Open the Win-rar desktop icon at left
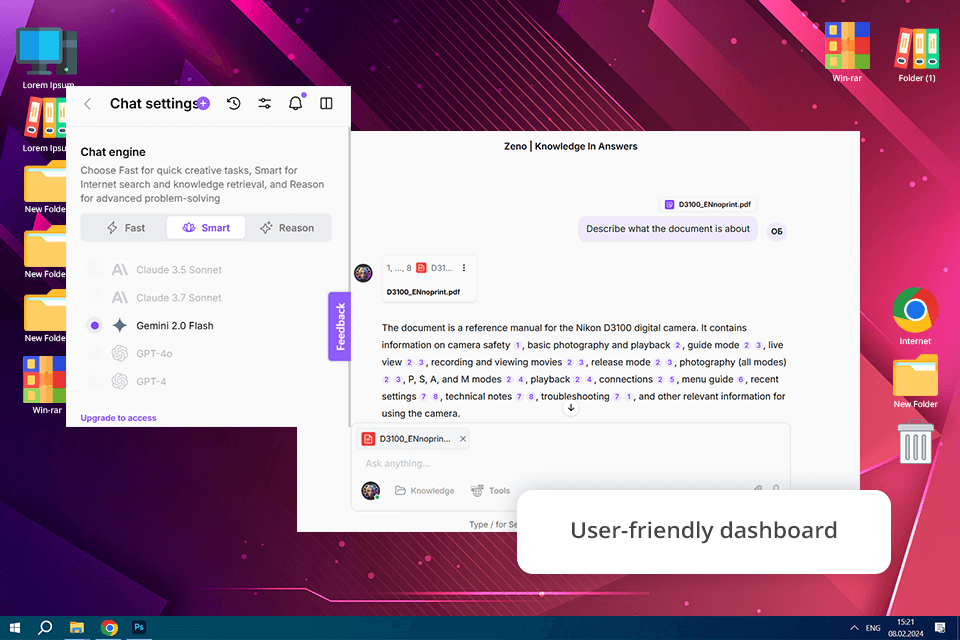The height and width of the screenshot is (640, 960). point(45,385)
